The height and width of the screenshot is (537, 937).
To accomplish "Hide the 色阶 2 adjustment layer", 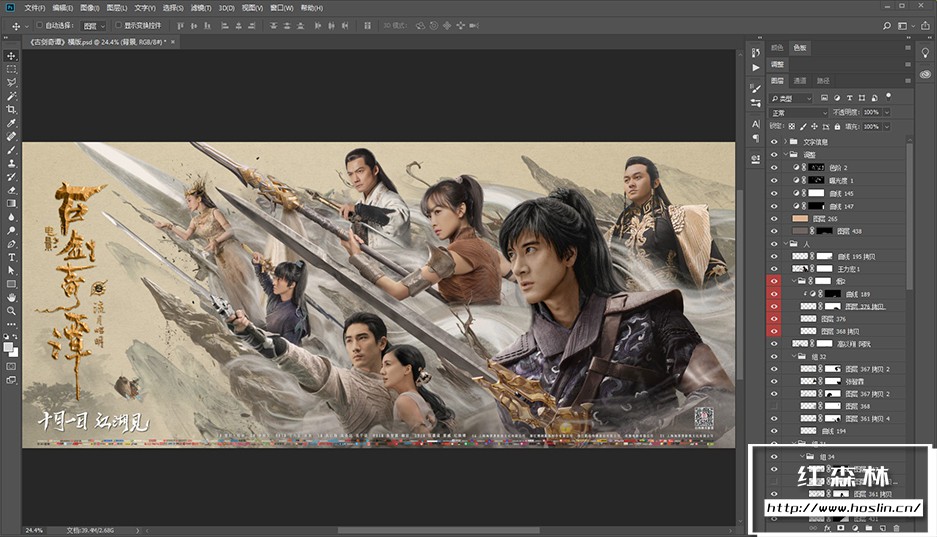I will coord(774,168).
